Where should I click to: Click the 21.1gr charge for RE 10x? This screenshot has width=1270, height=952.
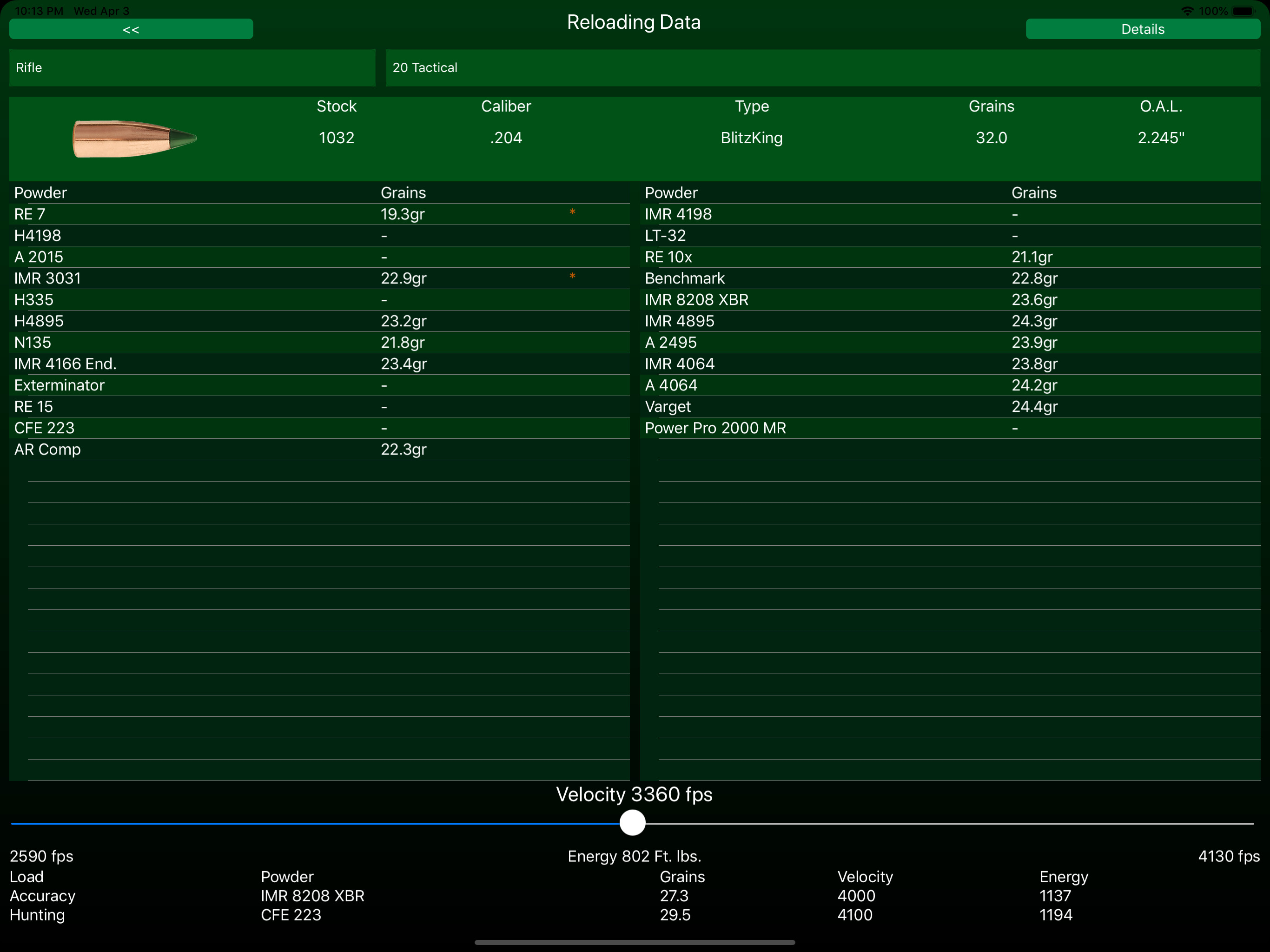[x=1032, y=257]
